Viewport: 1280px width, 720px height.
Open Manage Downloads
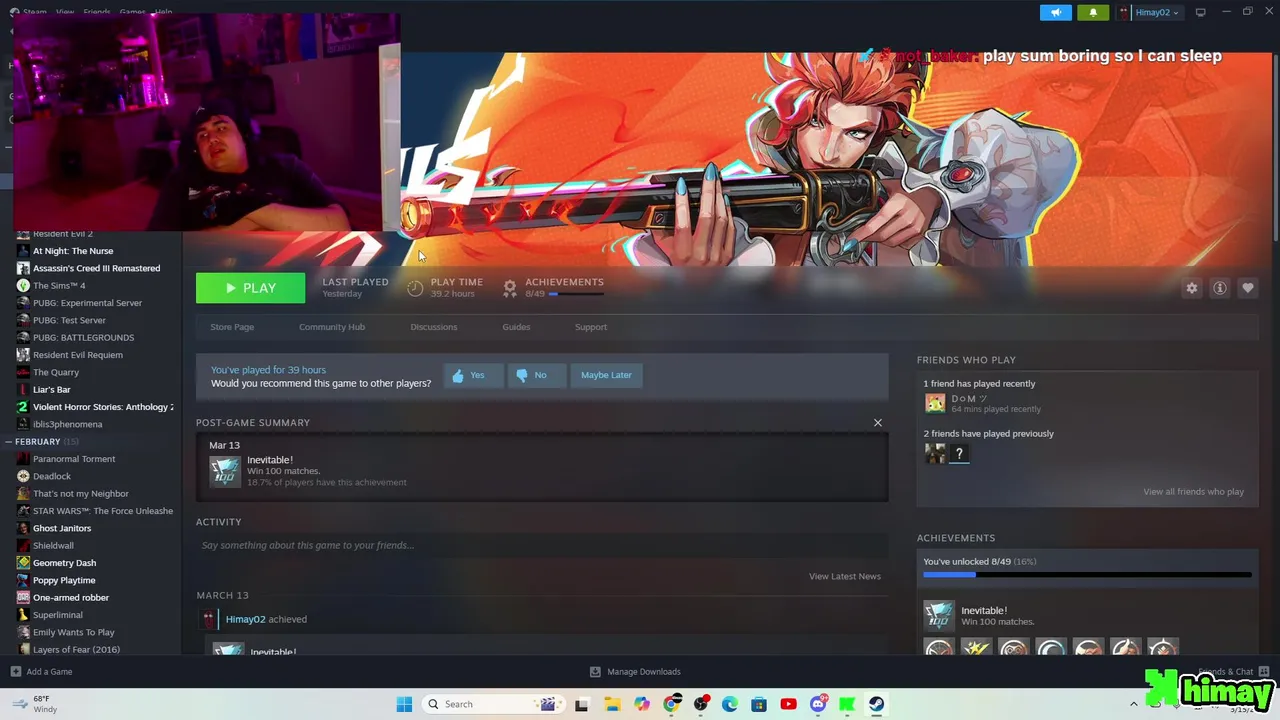pyautogui.click(x=635, y=672)
